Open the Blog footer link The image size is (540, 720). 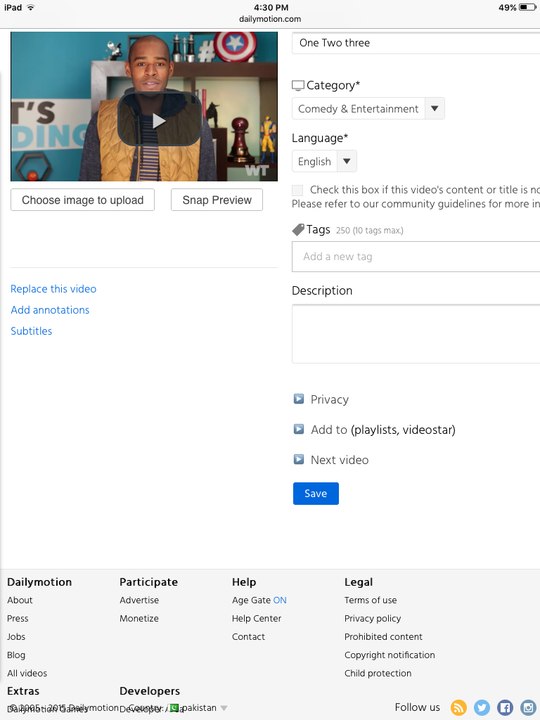[x=16, y=655]
